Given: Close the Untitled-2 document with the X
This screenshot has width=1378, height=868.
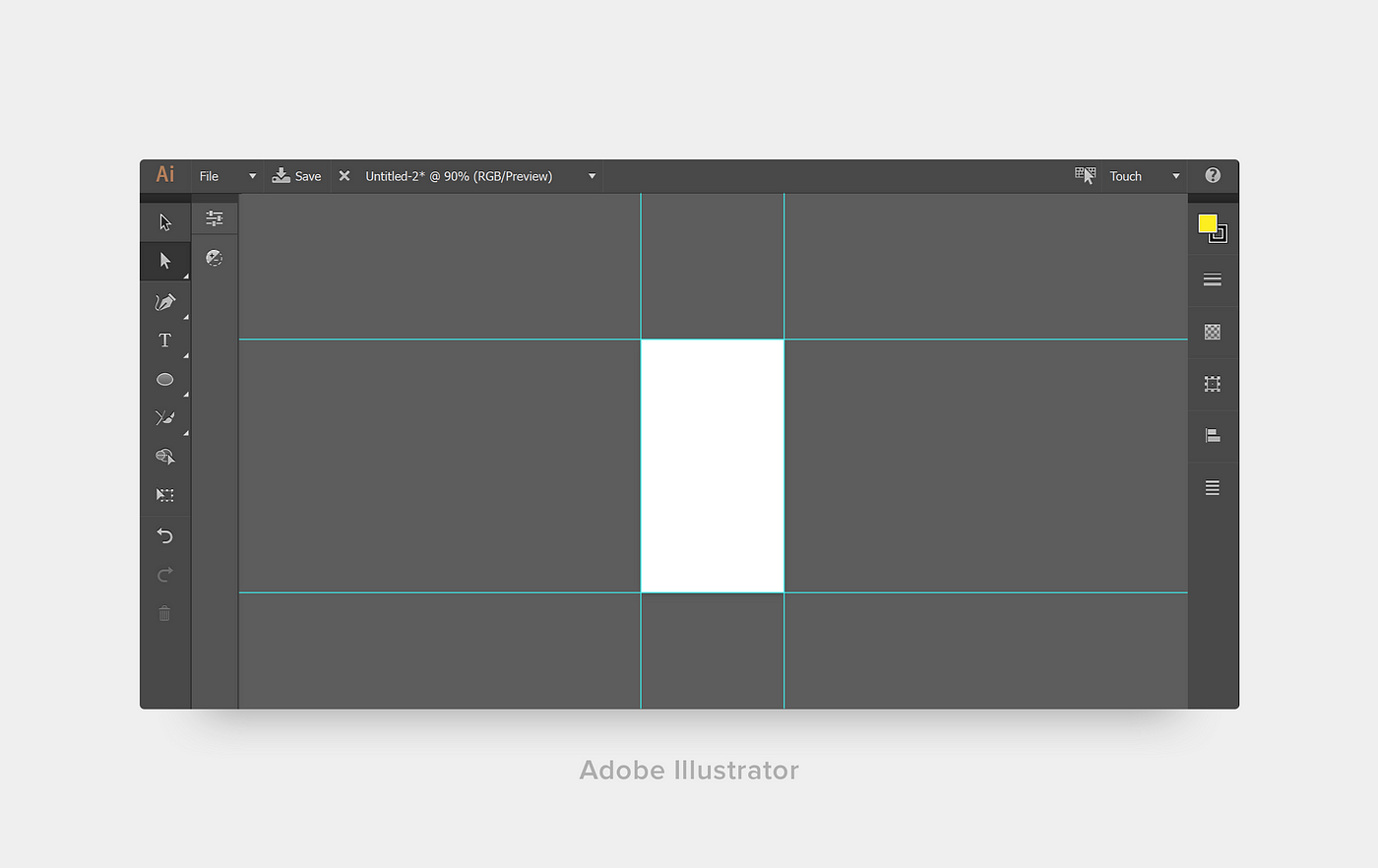Looking at the screenshot, I should [x=344, y=176].
